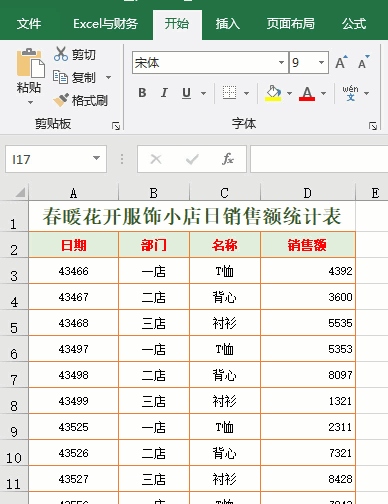
Task: Open the font size dropdown arrow
Action: click(x=321, y=62)
